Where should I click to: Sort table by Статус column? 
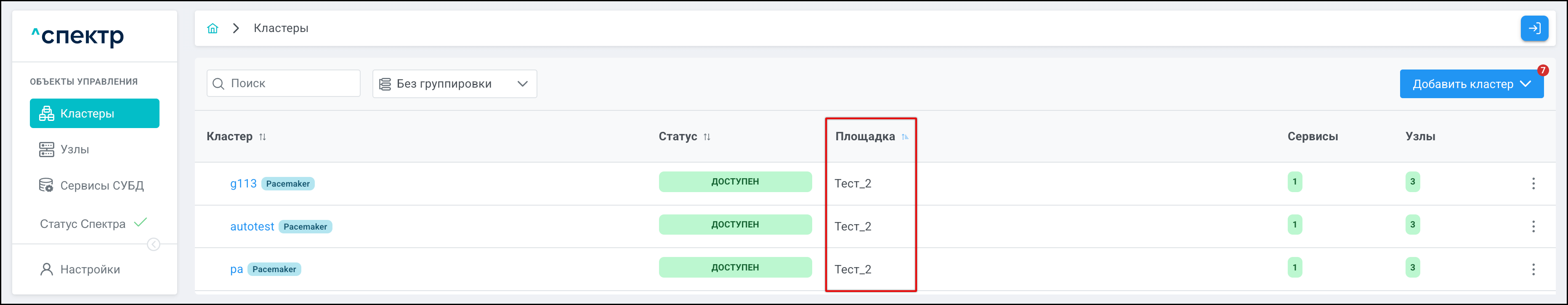(707, 137)
